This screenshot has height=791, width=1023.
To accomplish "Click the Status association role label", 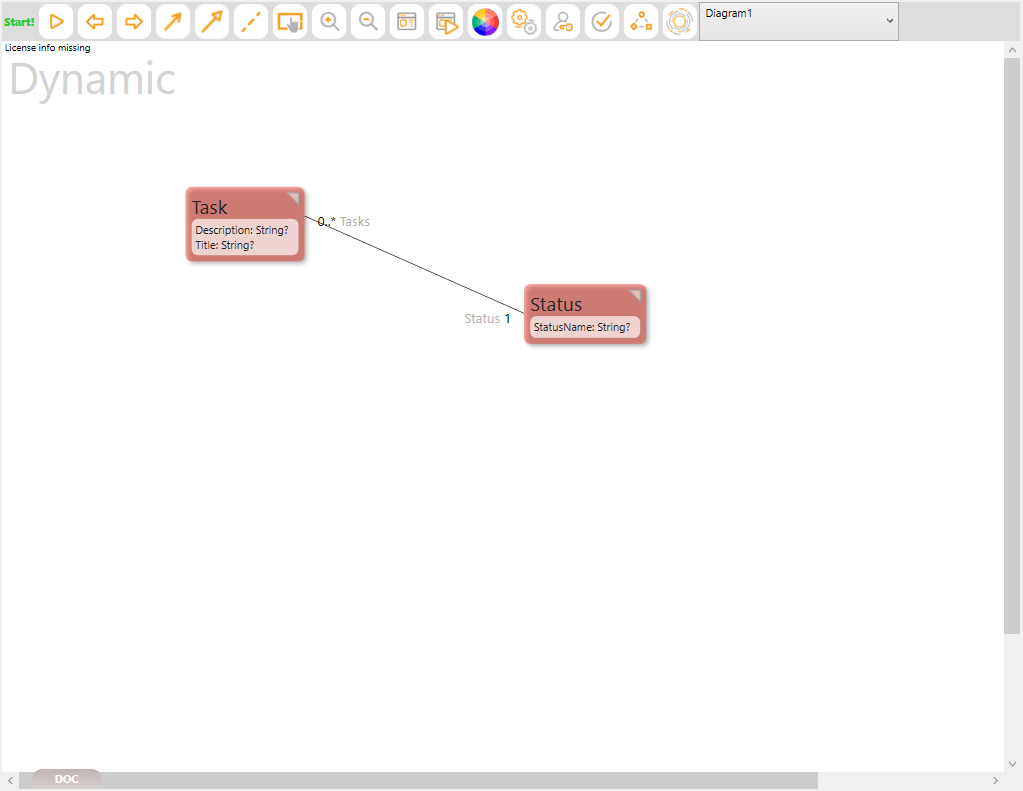I will [482, 318].
